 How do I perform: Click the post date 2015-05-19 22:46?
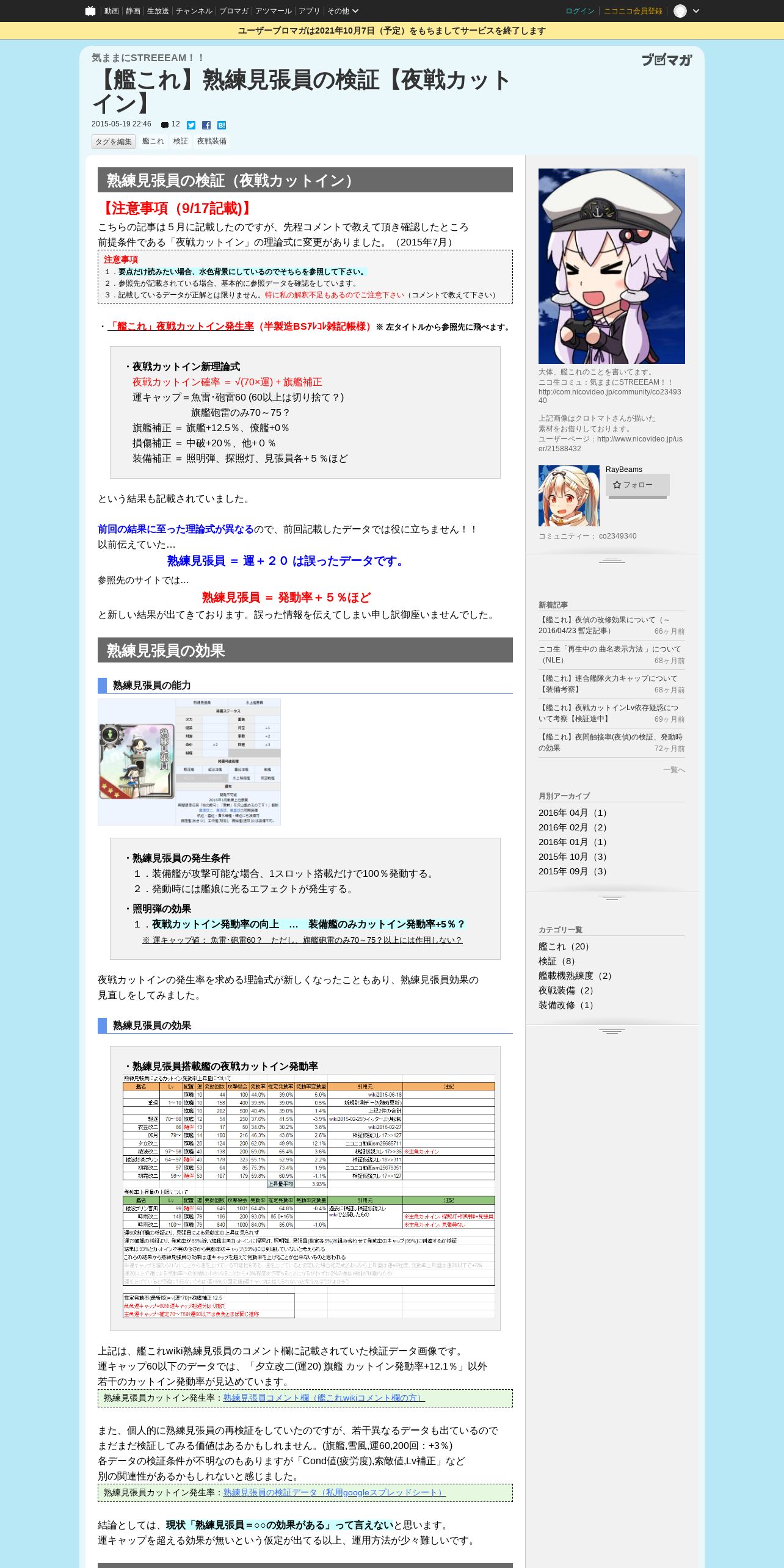(122, 124)
